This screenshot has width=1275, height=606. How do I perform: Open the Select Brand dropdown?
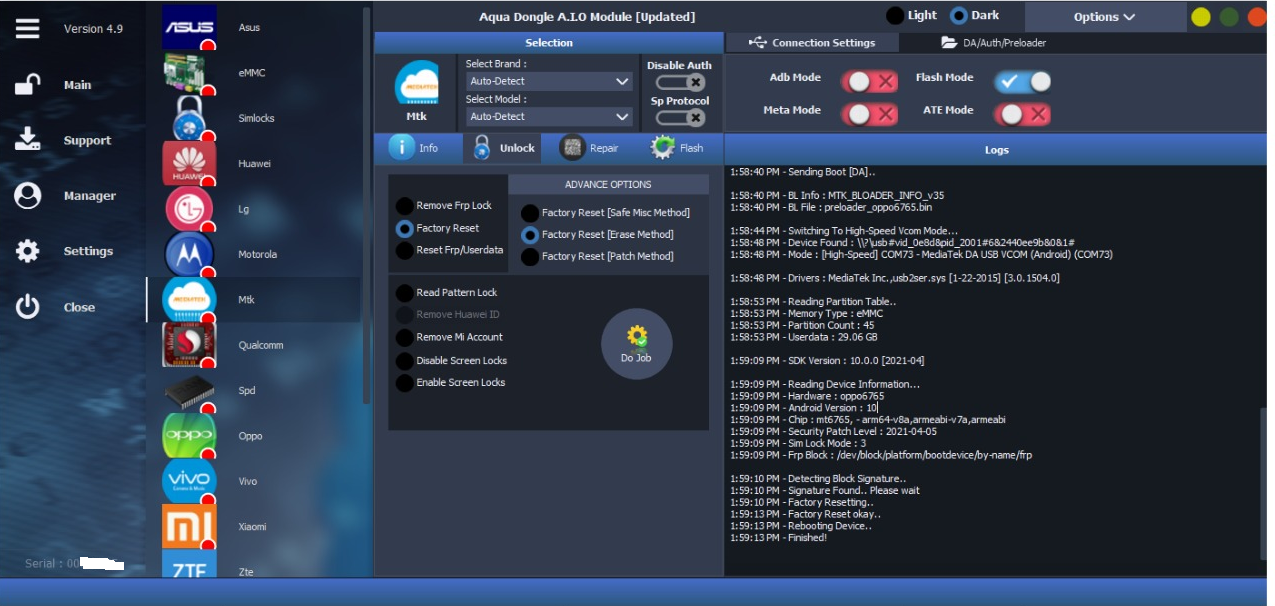click(x=549, y=82)
